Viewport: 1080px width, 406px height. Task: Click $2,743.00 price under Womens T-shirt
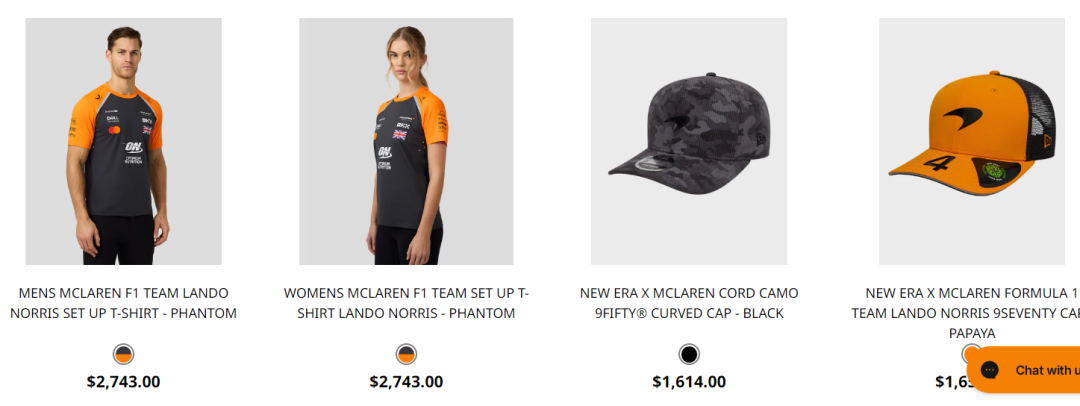(406, 382)
